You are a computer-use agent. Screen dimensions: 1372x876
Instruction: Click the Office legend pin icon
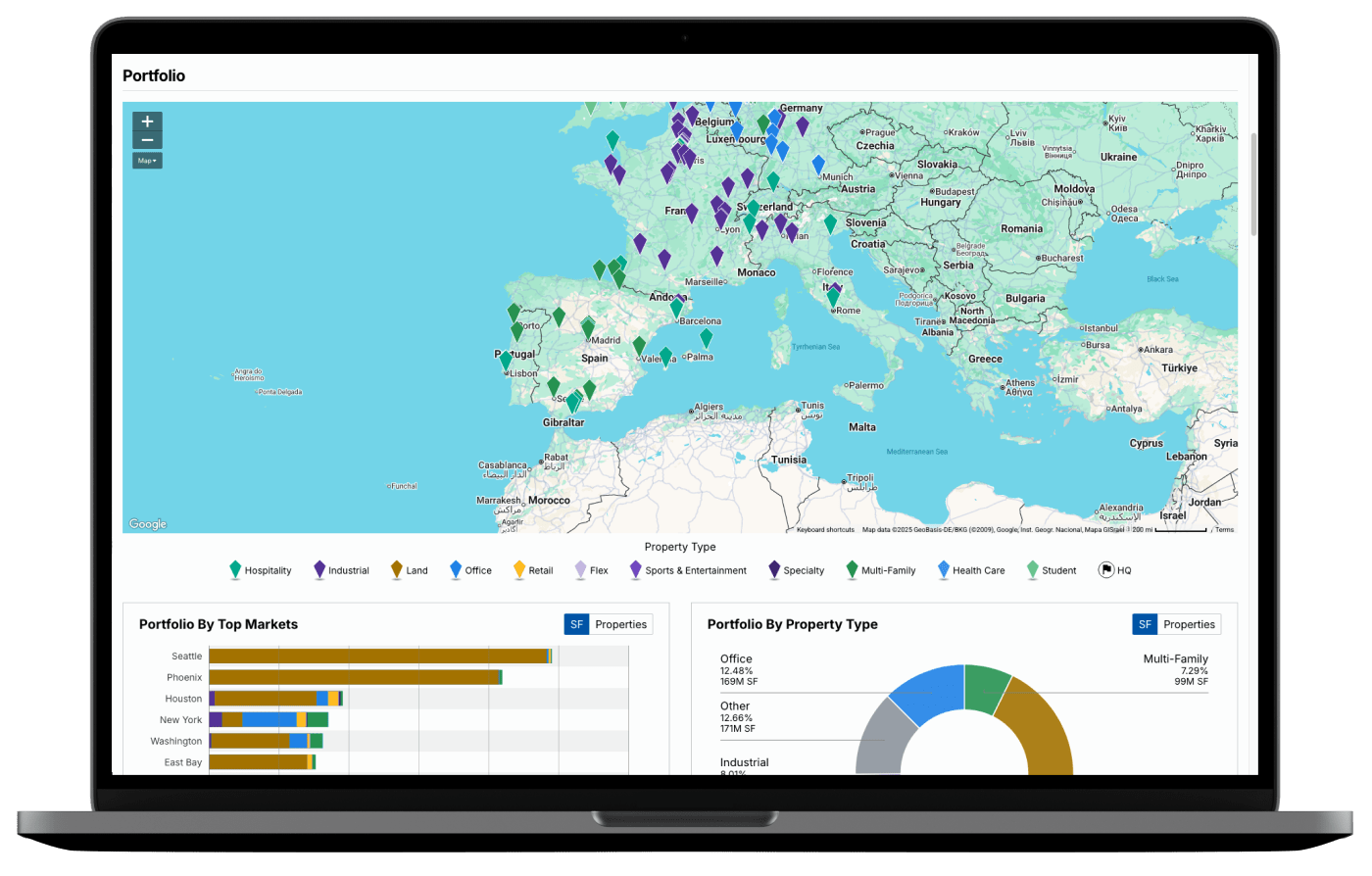456,569
